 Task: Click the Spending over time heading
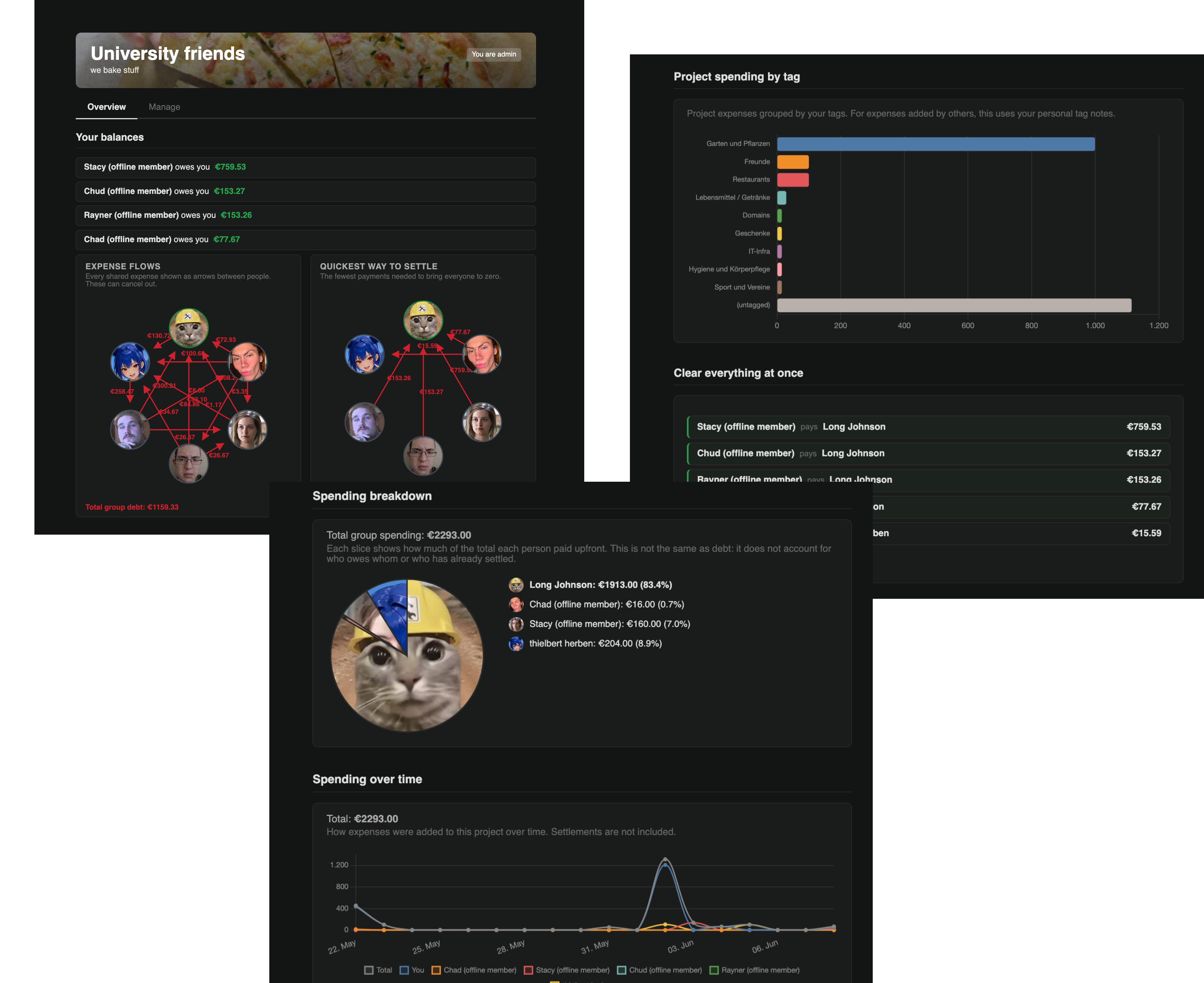368,779
